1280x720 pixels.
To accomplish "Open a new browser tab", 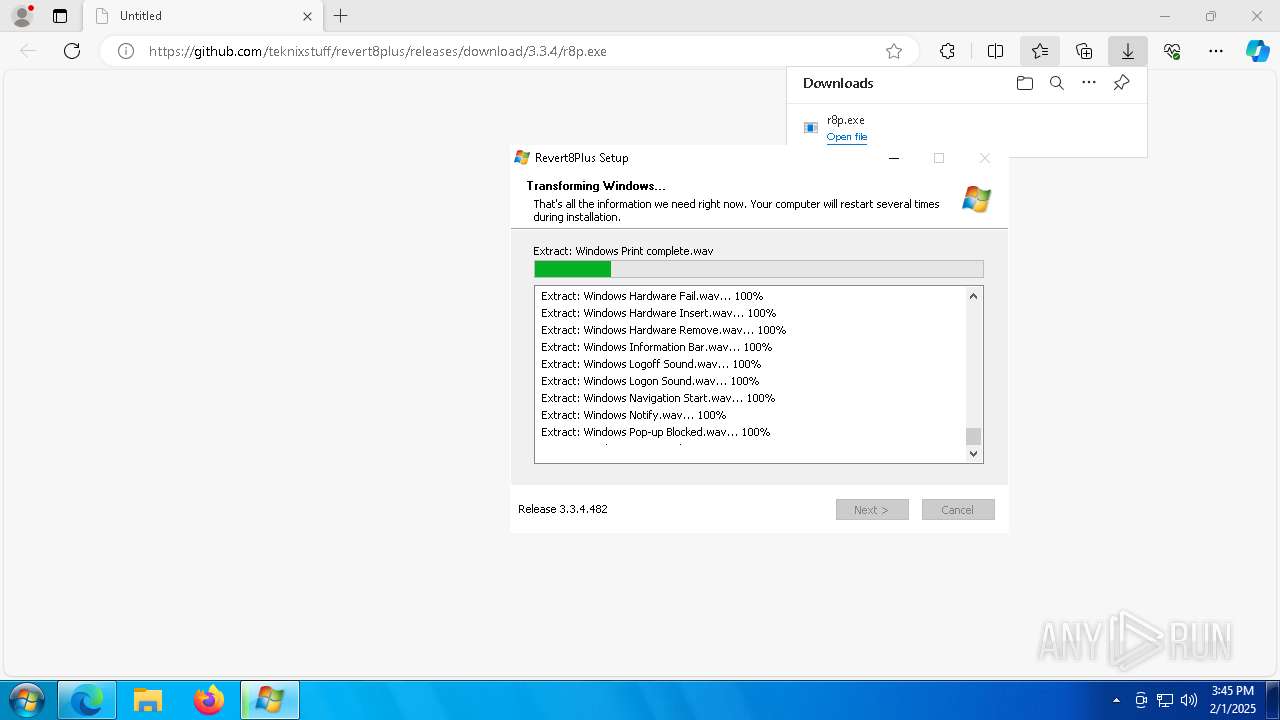I will click(x=341, y=16).
